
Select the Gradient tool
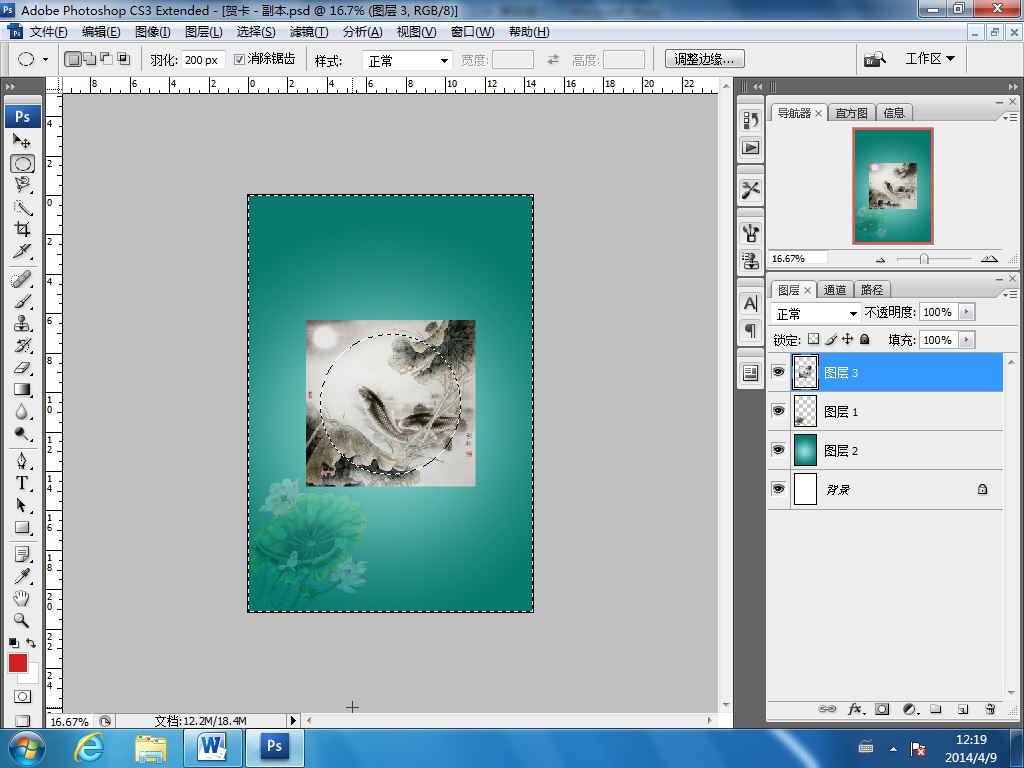click(22, 389)
